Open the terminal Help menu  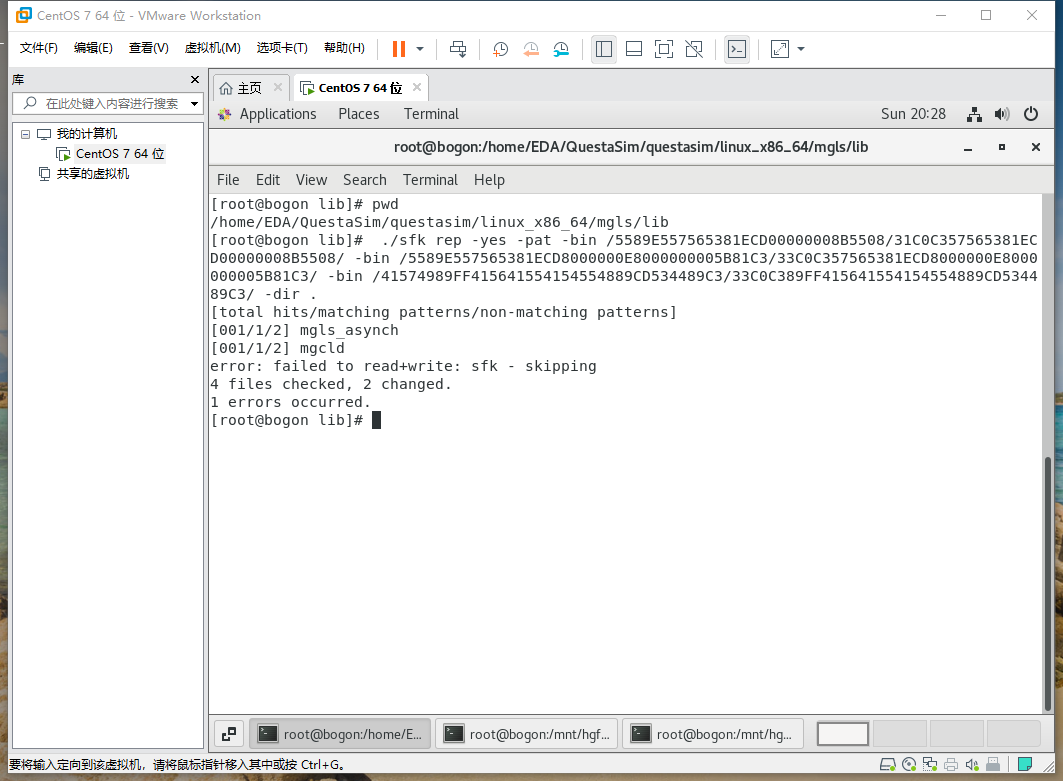(x=489, y=180)
